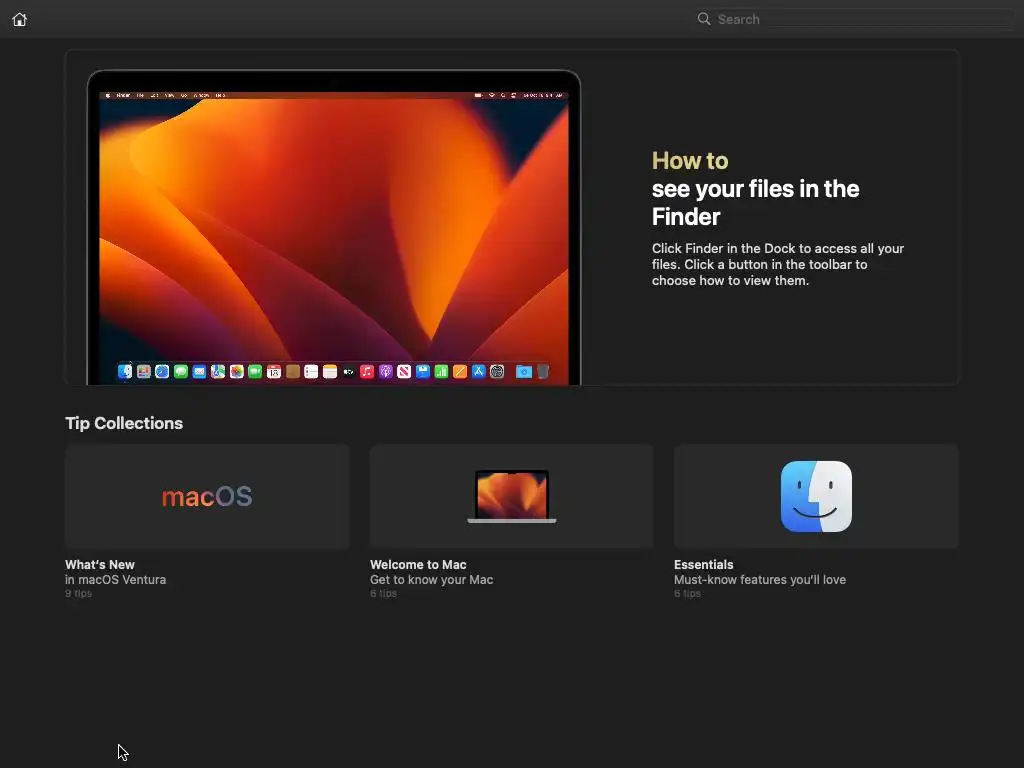Click '6 tips' under Essentials
The height and width of the screenshot is (768, 1024).
tap(687, 593)
